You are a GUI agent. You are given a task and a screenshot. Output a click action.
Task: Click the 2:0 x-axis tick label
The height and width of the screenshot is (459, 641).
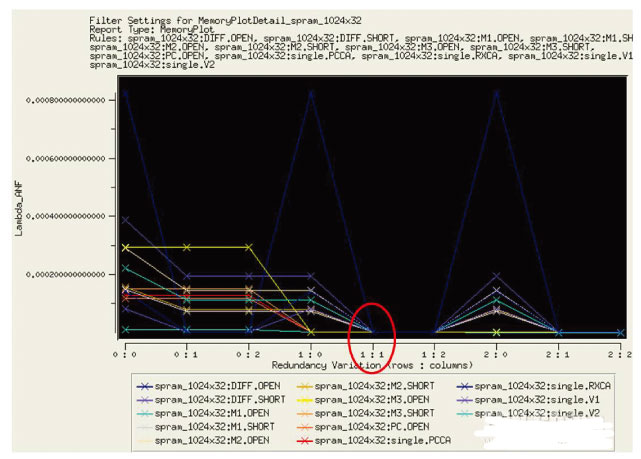click(496, 355)
